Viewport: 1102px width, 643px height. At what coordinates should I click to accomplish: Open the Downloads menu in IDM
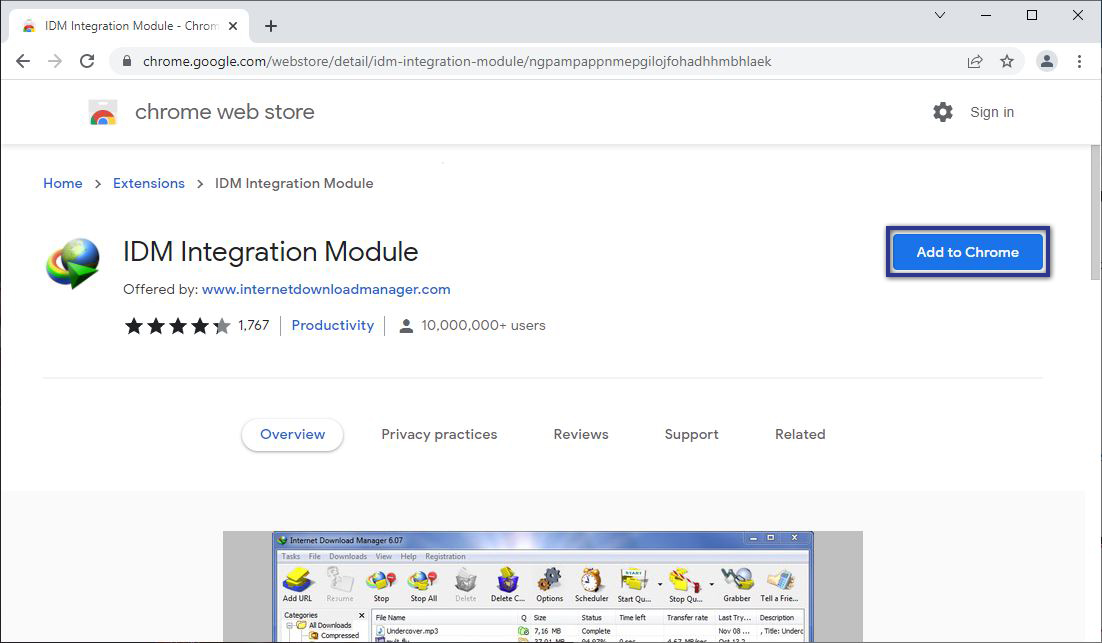pos(348,555)
